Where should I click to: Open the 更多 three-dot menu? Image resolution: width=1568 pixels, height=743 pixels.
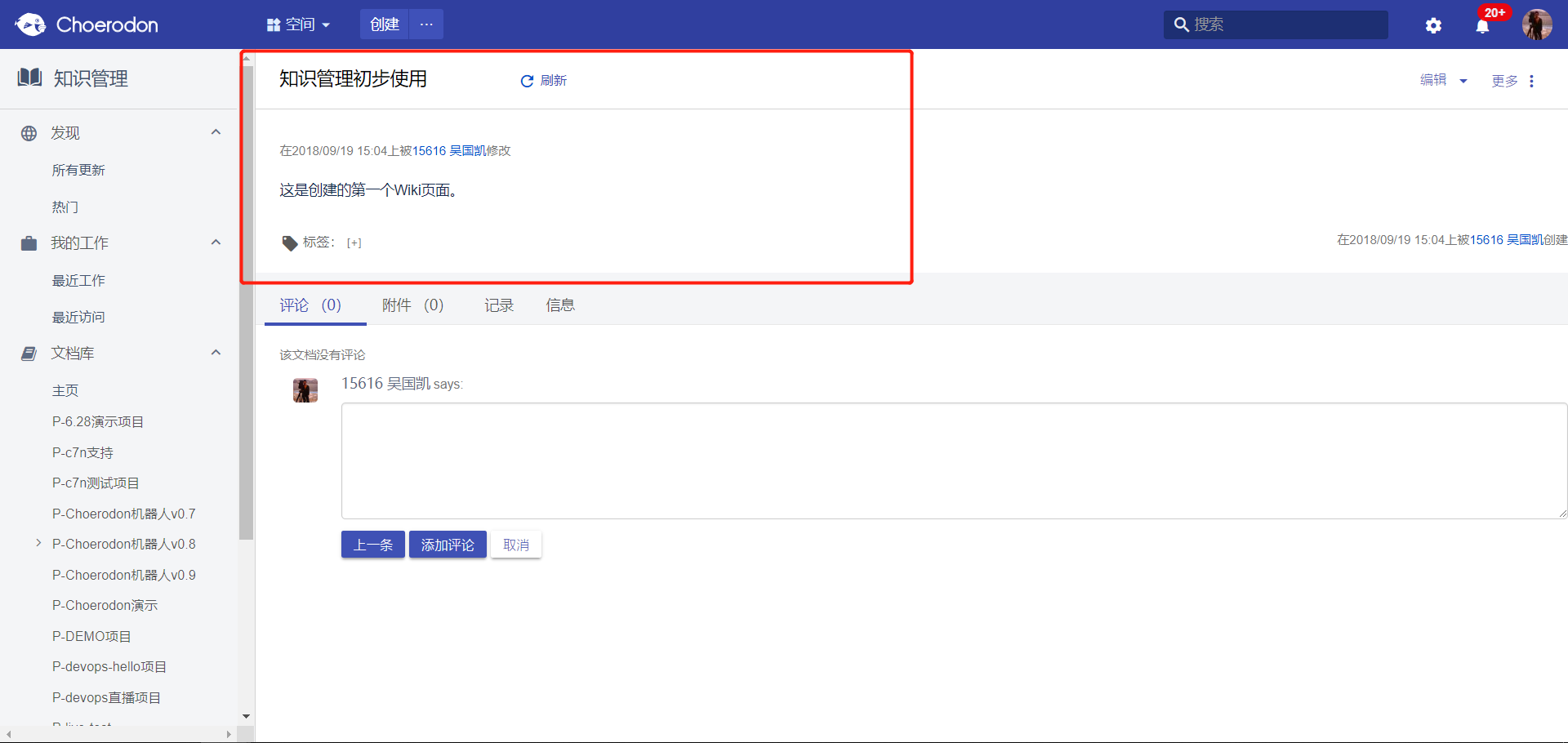[1531, 81]
